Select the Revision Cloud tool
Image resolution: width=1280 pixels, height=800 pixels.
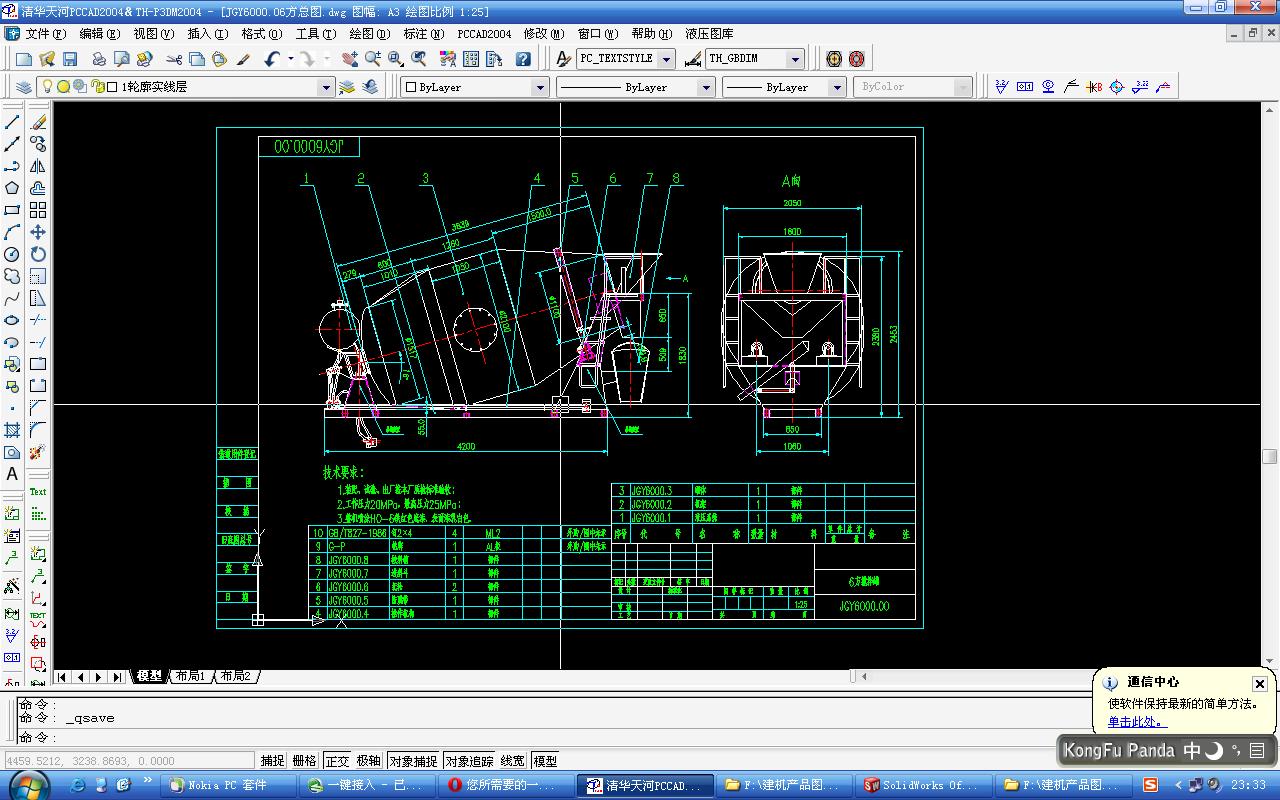coord(12,276)
